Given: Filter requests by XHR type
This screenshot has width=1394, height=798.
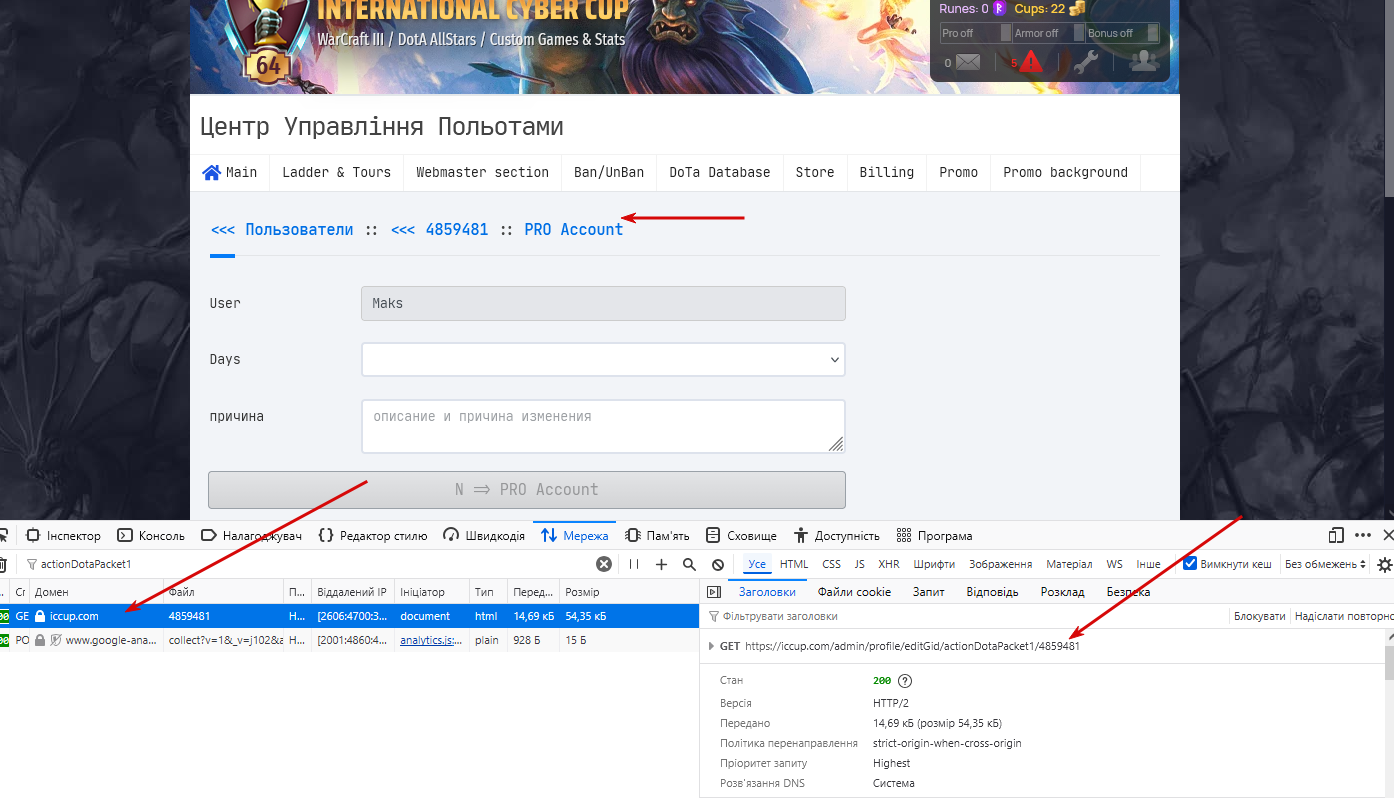Looking at the screenshot, I should tap(889, 564).
